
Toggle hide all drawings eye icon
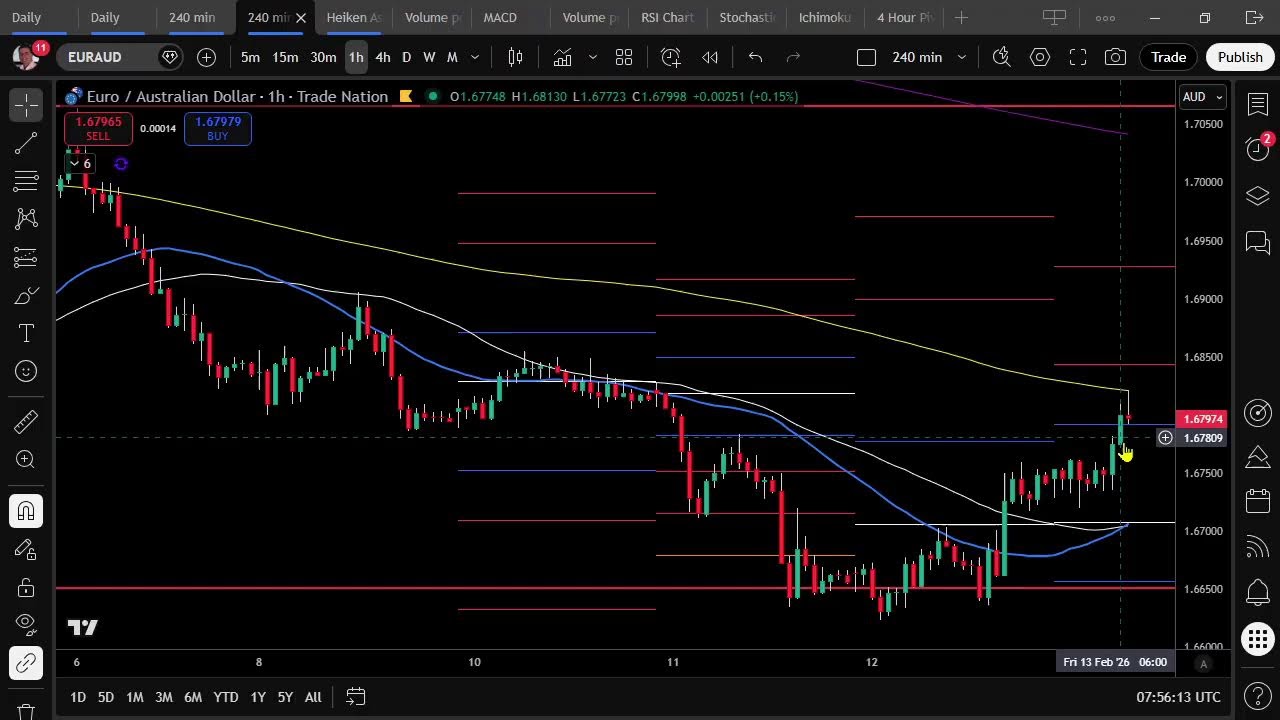tap(26, 625)
